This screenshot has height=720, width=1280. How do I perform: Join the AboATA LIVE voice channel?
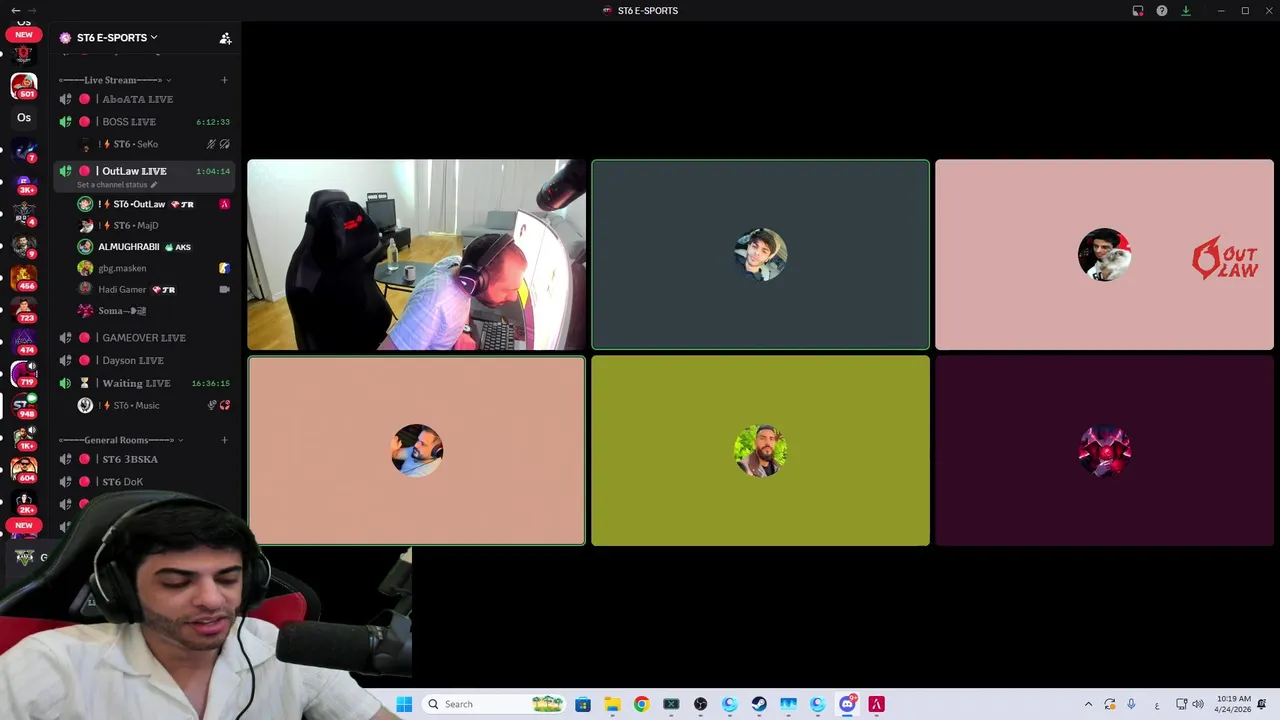(x=144, y=99)
